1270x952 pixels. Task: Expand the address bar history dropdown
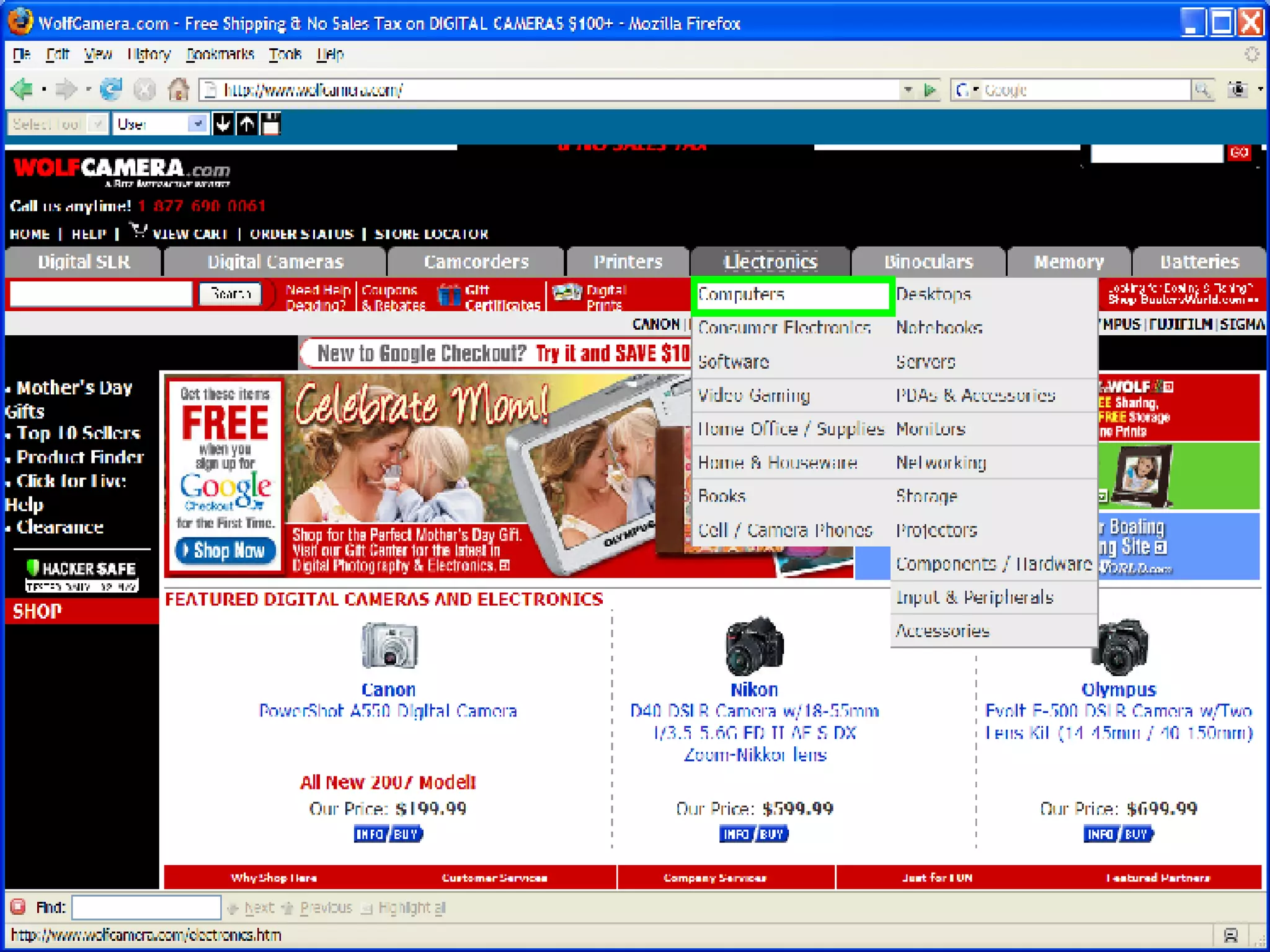coord(907,90)
